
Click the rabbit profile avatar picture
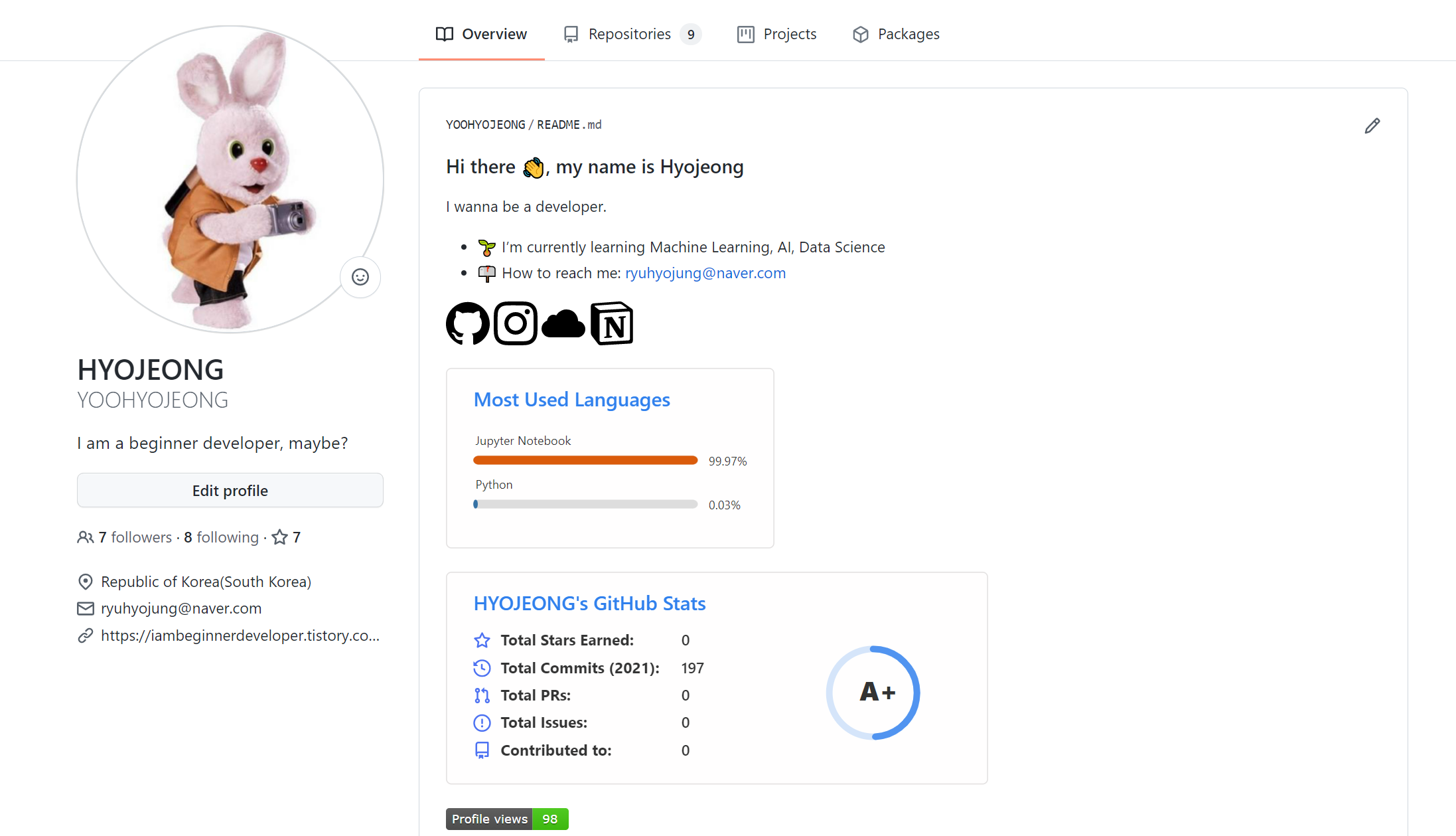230,179
